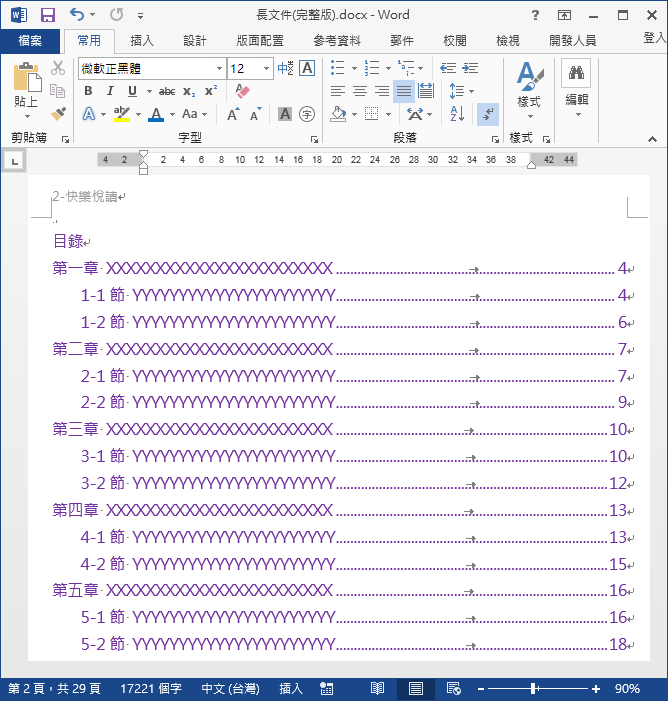The width and height of the screenshot is (668, 701).
Task: Click 中文 (台灣) language in status bar
Action: (230, 688)
